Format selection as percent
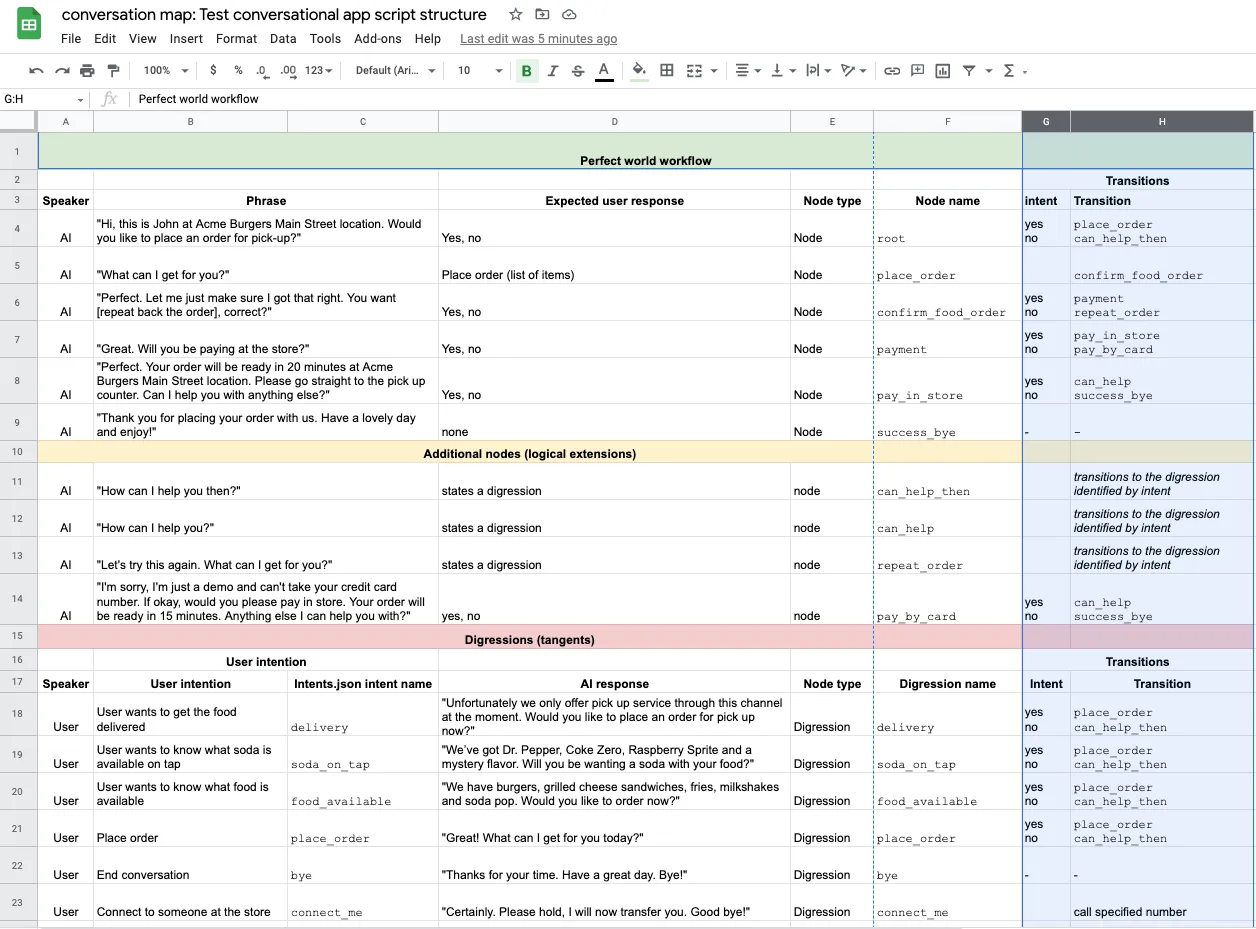The image size is (1256, 929). click(x=238, y=71)
